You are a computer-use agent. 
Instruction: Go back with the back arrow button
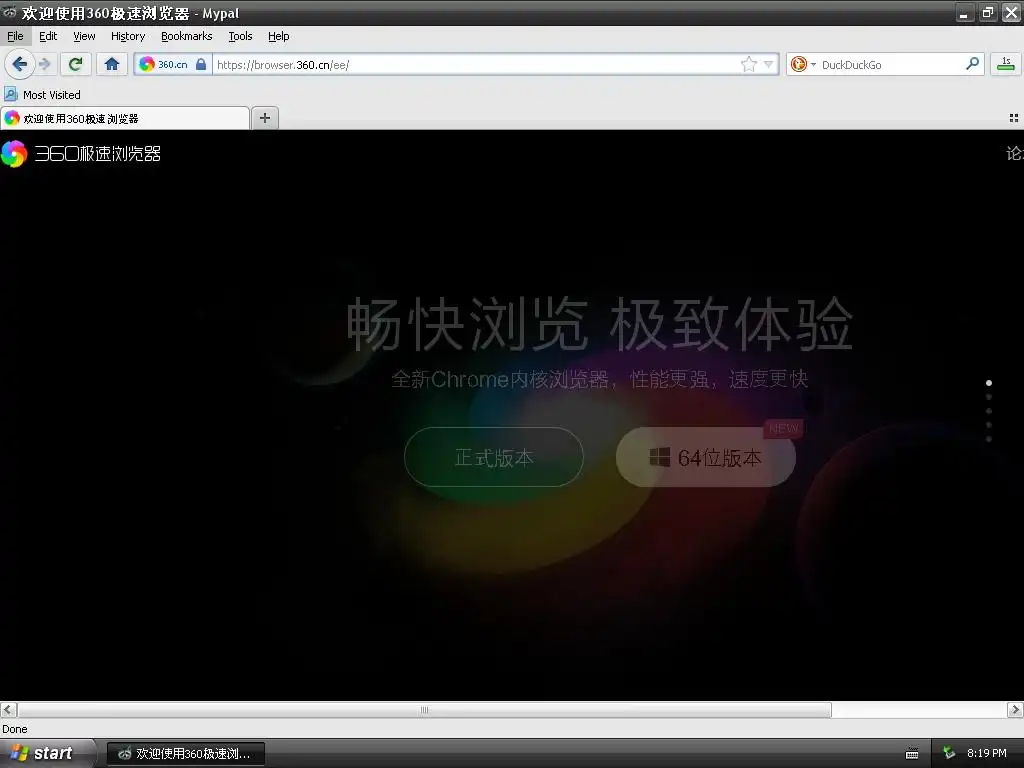(x=19, y=64)
